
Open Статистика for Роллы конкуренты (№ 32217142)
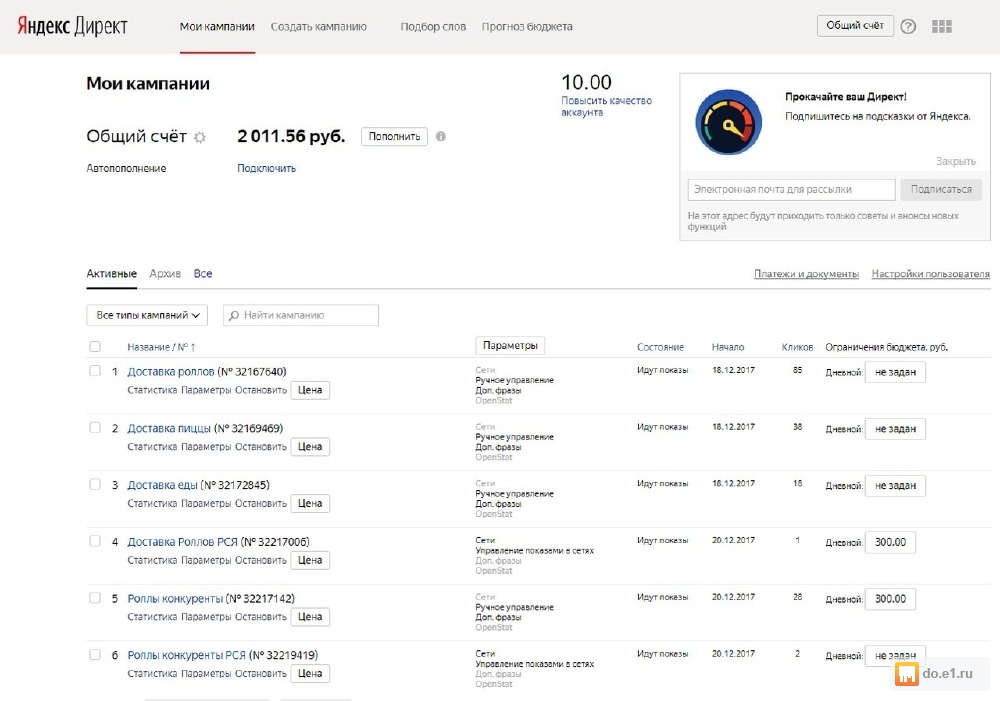(x=152, y=617)
